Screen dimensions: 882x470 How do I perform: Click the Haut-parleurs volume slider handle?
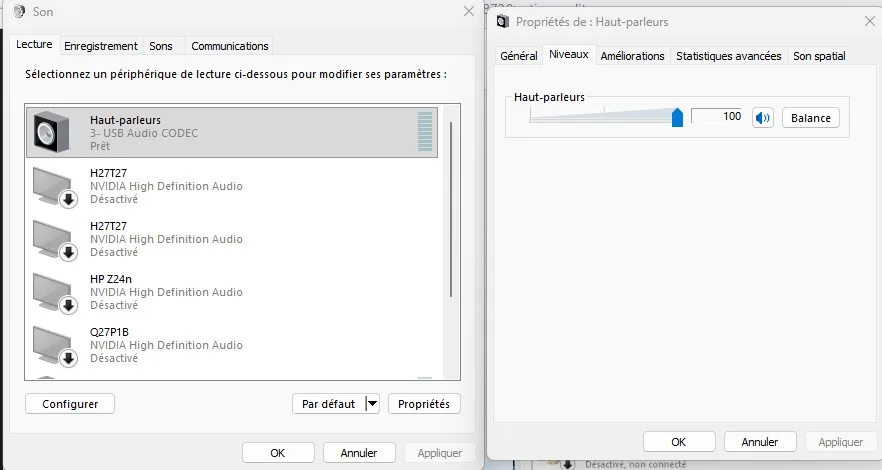coord(677,118)
